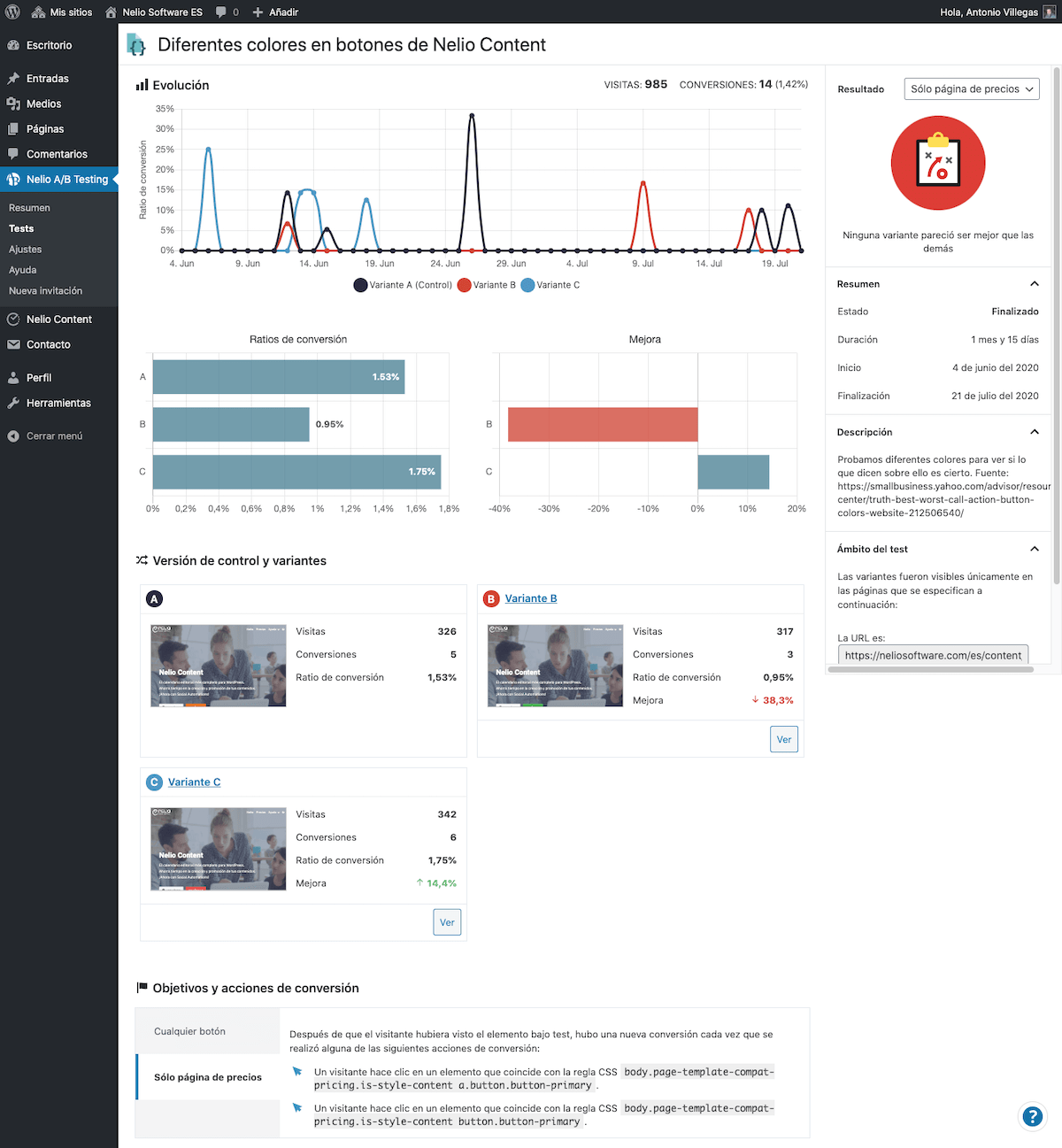This screenshot has height=1148, width=1062.
Task: Toggle Variante A (Control) legend item
Action: pyautogui.click(x=403, y=285)
